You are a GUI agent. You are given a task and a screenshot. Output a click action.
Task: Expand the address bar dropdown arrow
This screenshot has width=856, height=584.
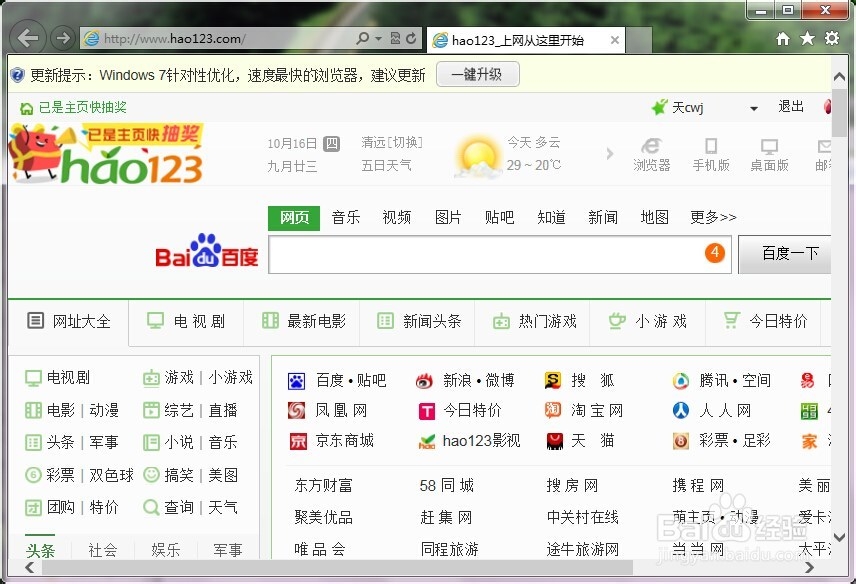click(x=378, y=39)
